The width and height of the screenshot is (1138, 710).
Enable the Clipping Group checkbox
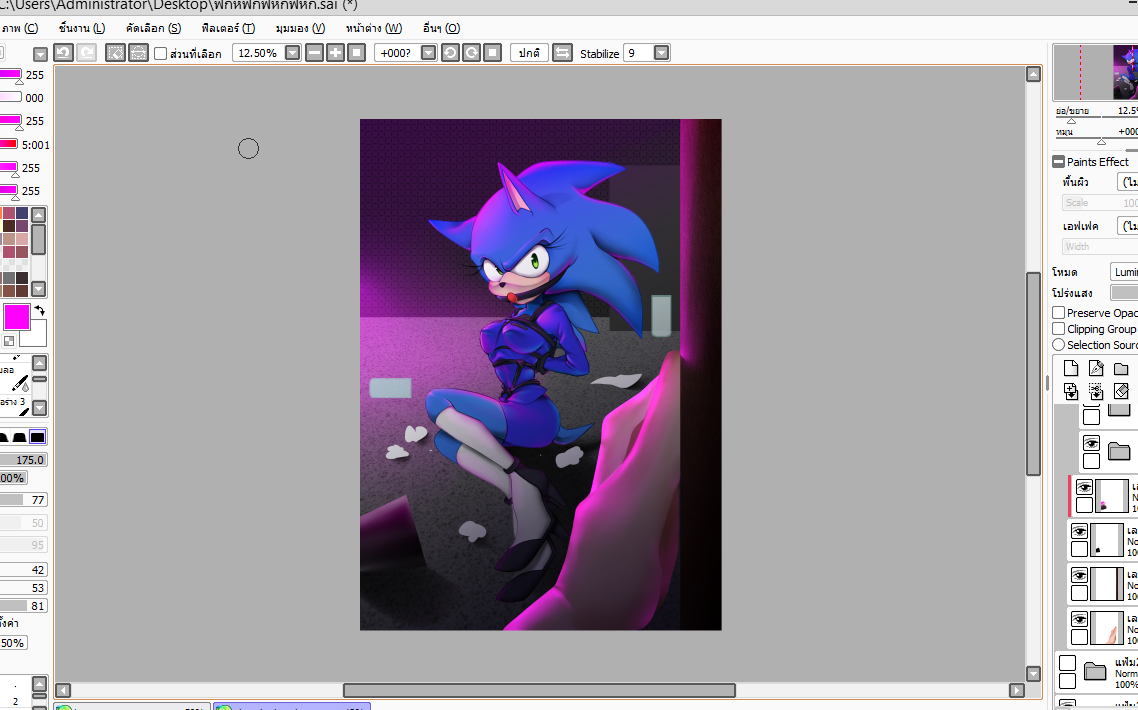(x=1059, y=329)
